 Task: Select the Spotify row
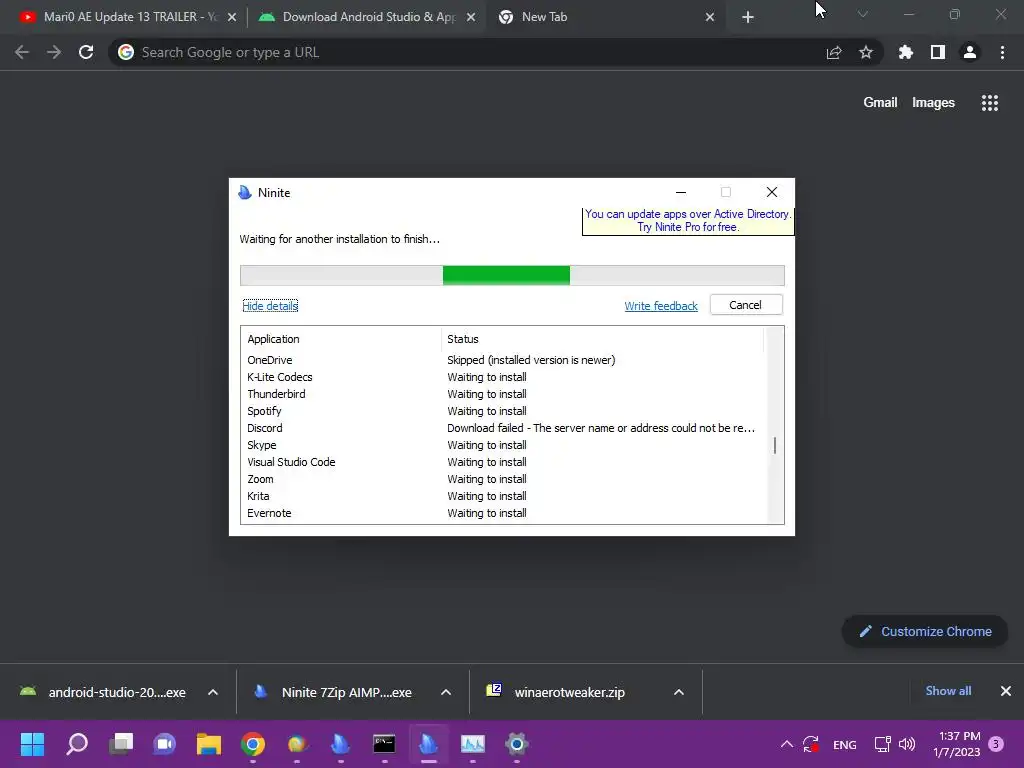(x=502, y=411)
